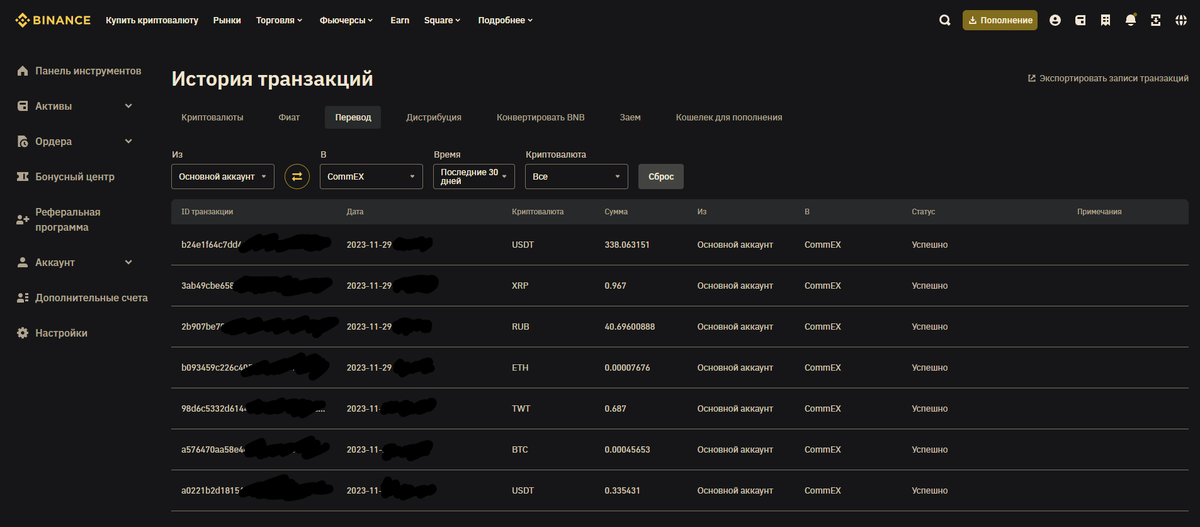Click the amount 338.063151
1200x527 pixels.
tap(628, 244)
